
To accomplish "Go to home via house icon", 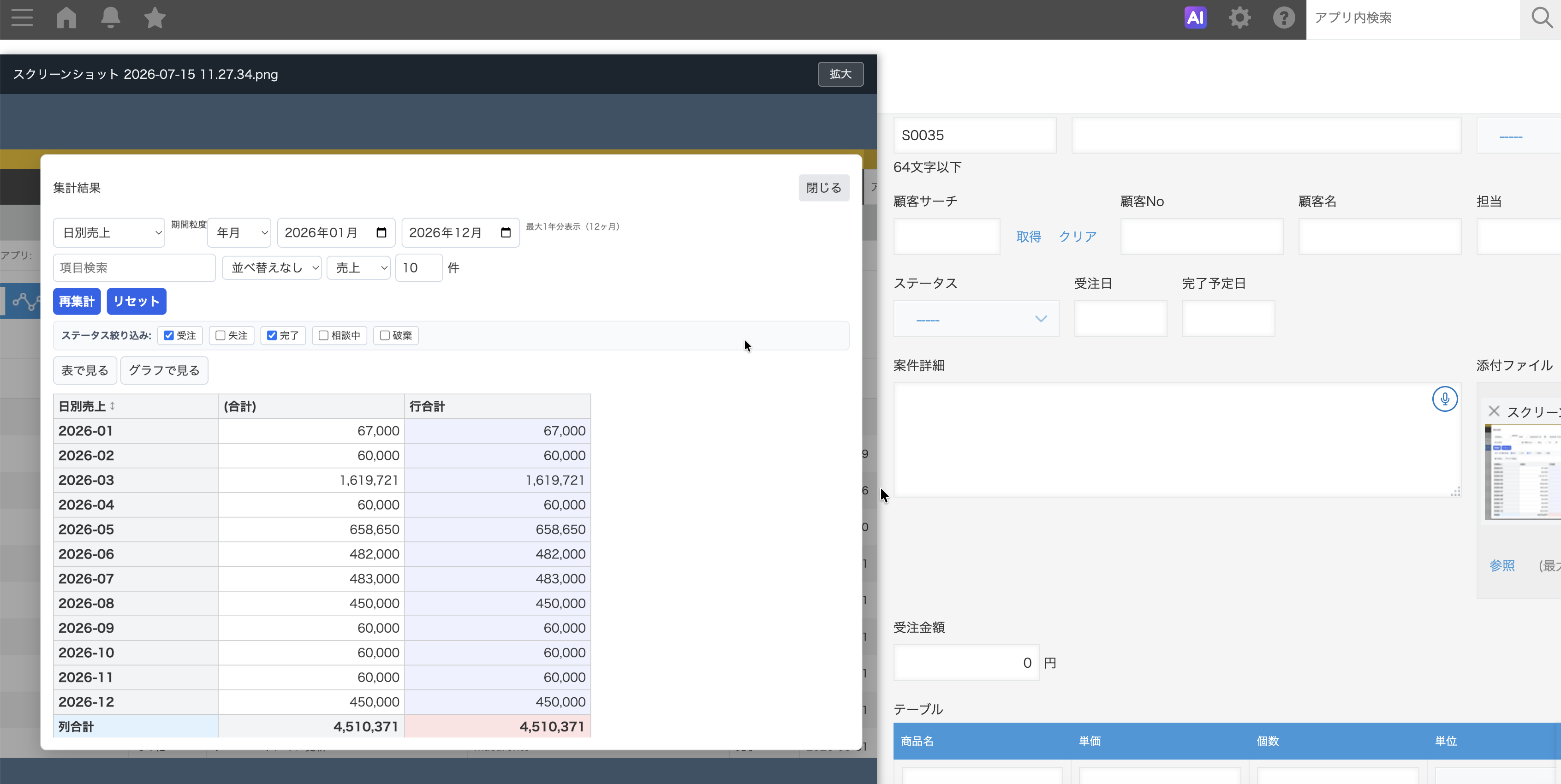I will [x=66, y=18].
